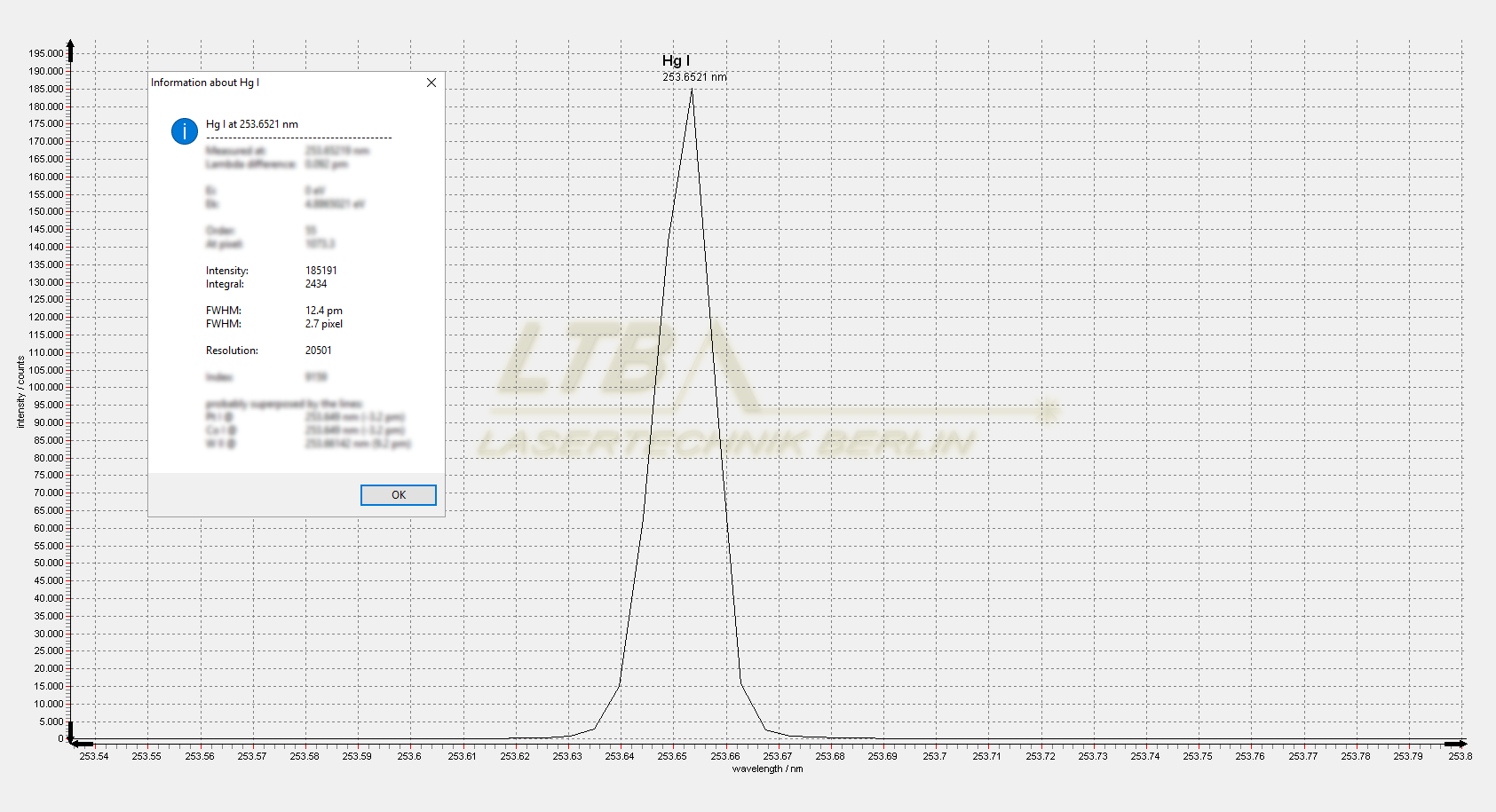Click the arrow at top of intensity axis
Image resolution: width=1496 pixels, height=812 pixels.
[x=70, y=44]
